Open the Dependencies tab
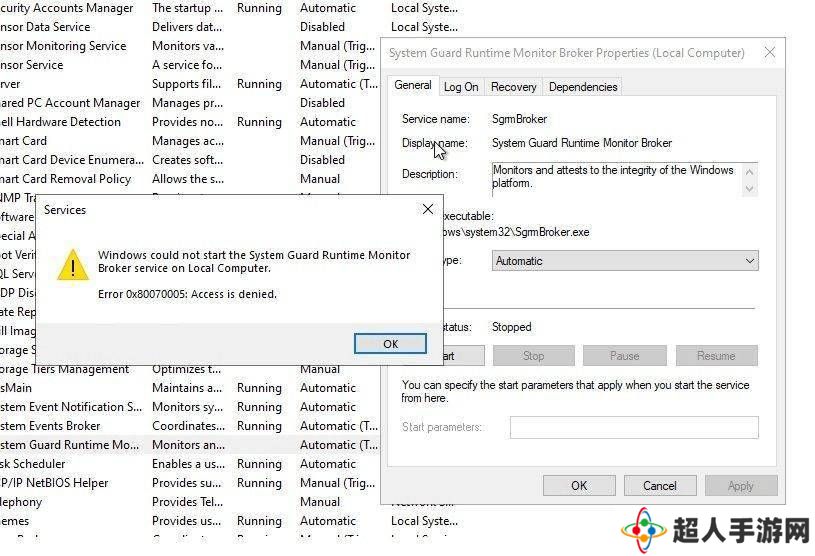This screenshot has width=815, height=556. coord(583,87)
